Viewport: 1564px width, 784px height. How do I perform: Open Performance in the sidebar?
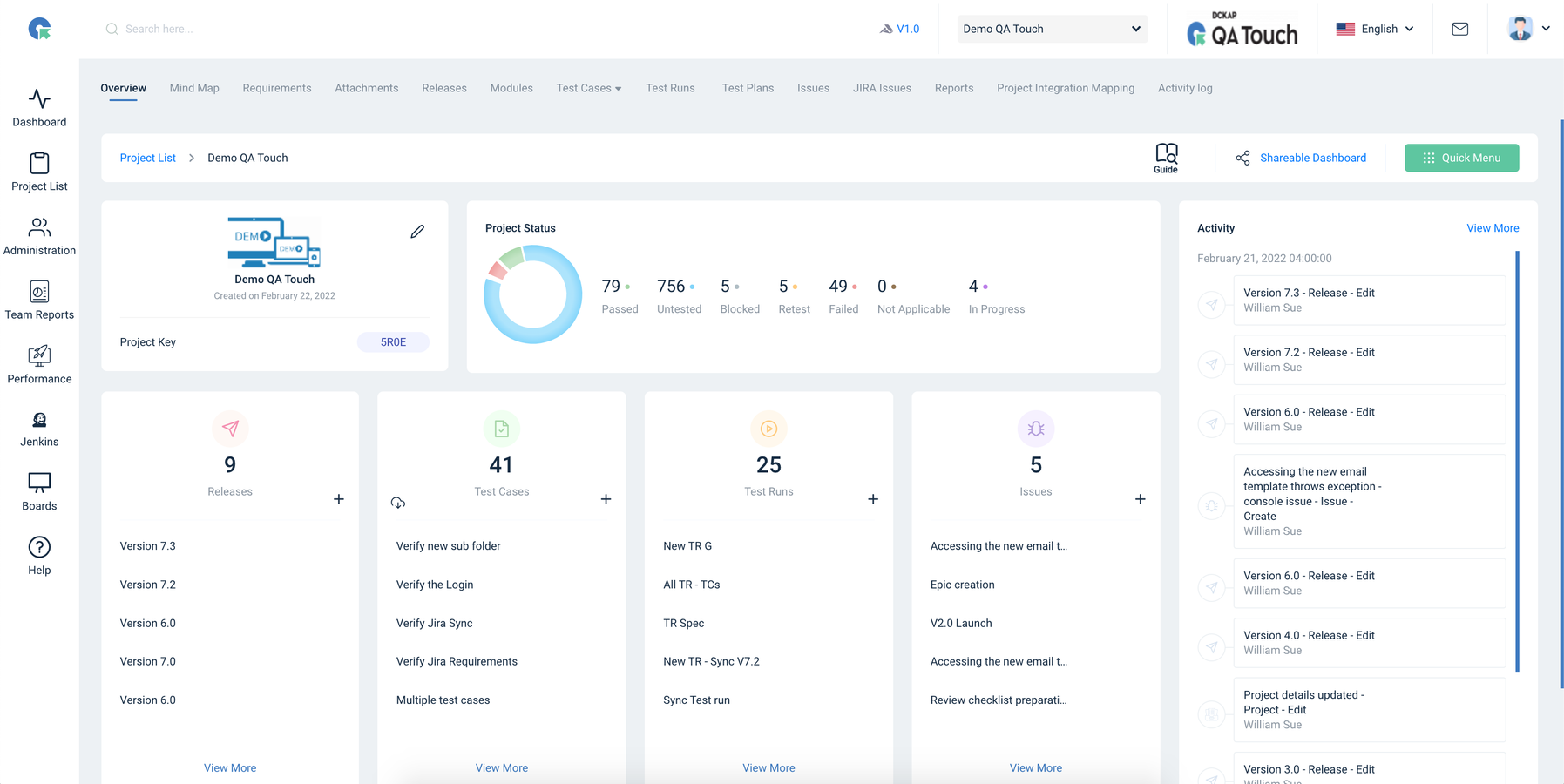pos(39,365)
